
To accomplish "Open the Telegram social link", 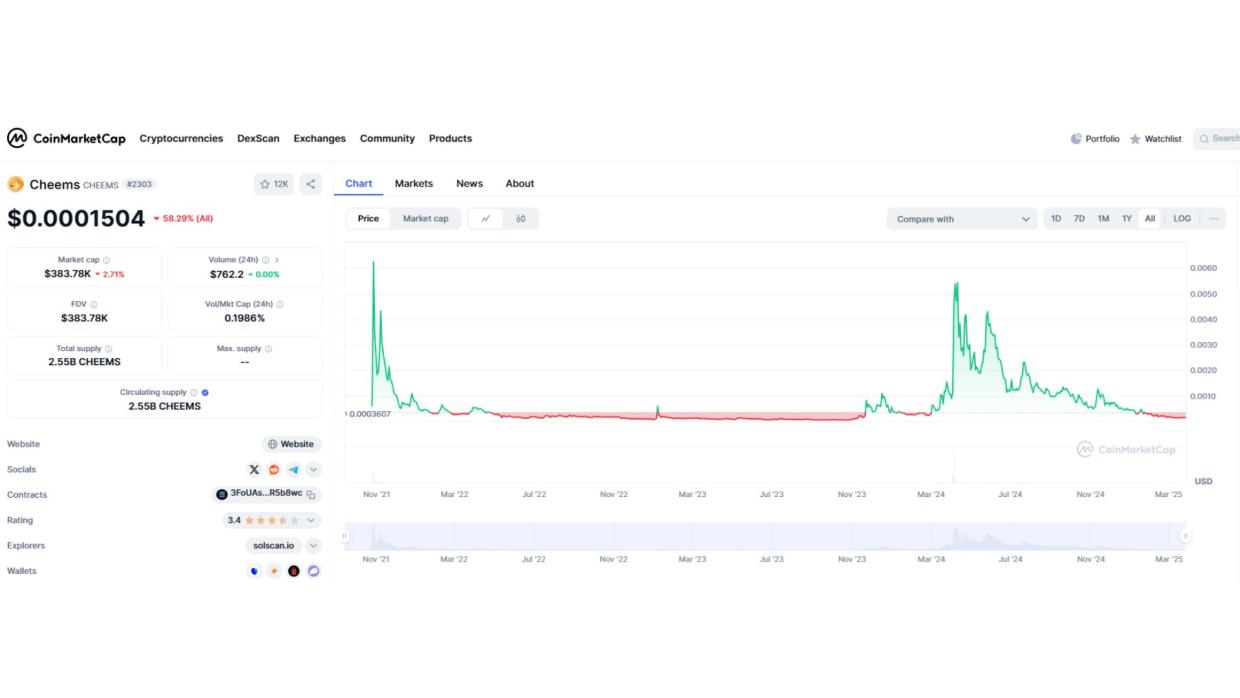I will click(x=294, y=469).
